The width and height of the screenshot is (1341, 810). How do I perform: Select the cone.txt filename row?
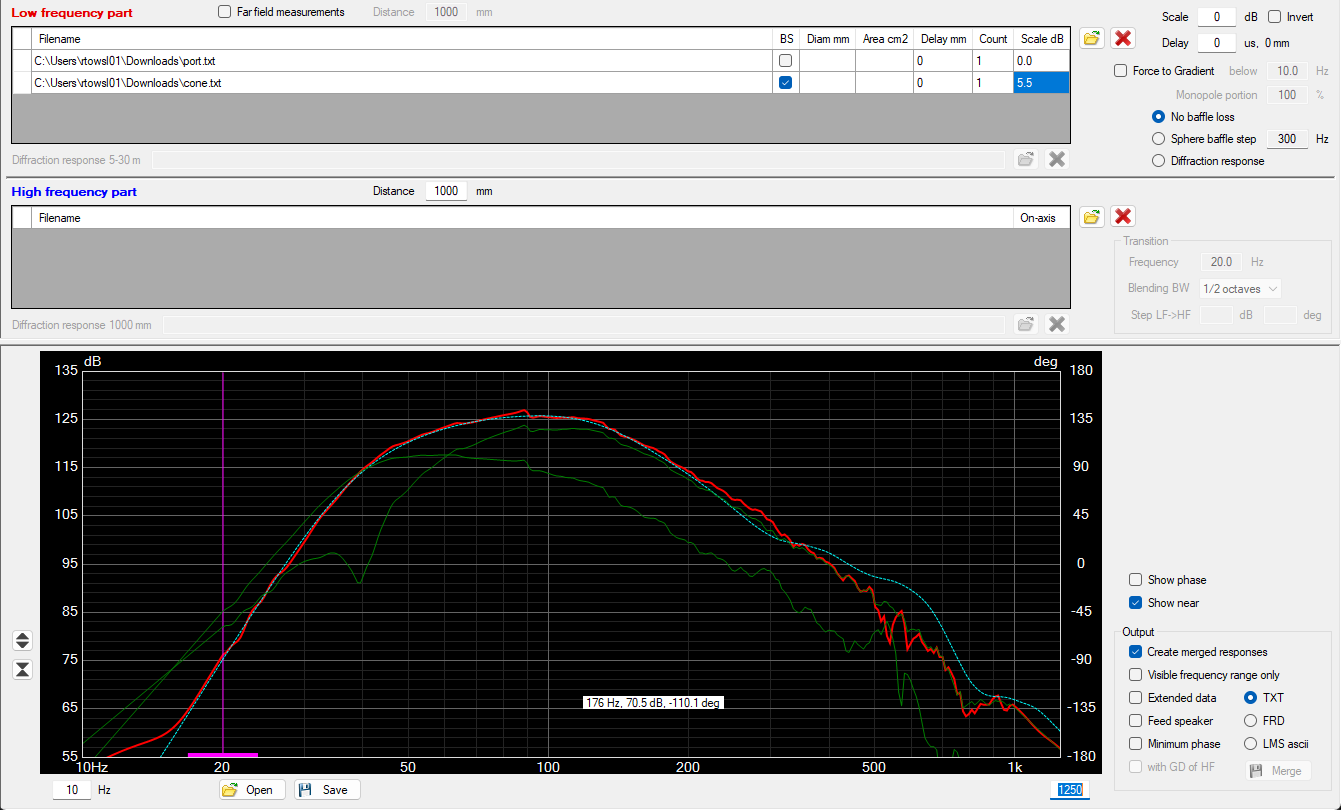click(x=403, y=83)
